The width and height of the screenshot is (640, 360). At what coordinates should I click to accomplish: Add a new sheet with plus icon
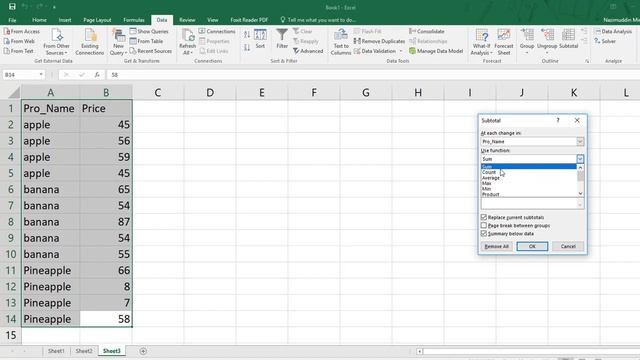pyautogui.click(x=143, y=351)
